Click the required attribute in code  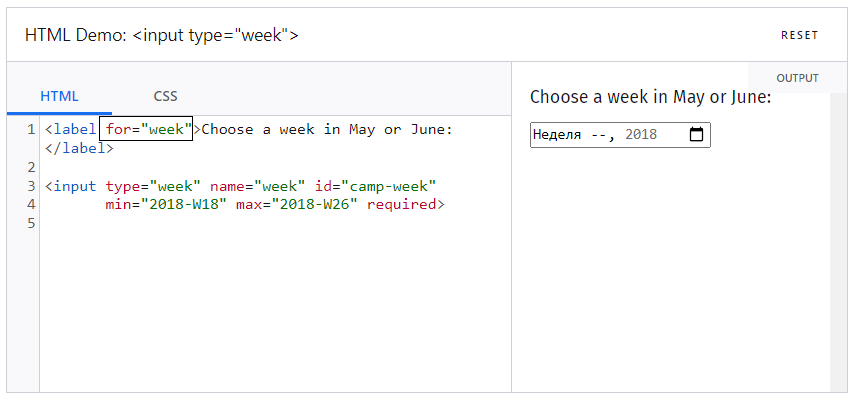coord(401,205)
